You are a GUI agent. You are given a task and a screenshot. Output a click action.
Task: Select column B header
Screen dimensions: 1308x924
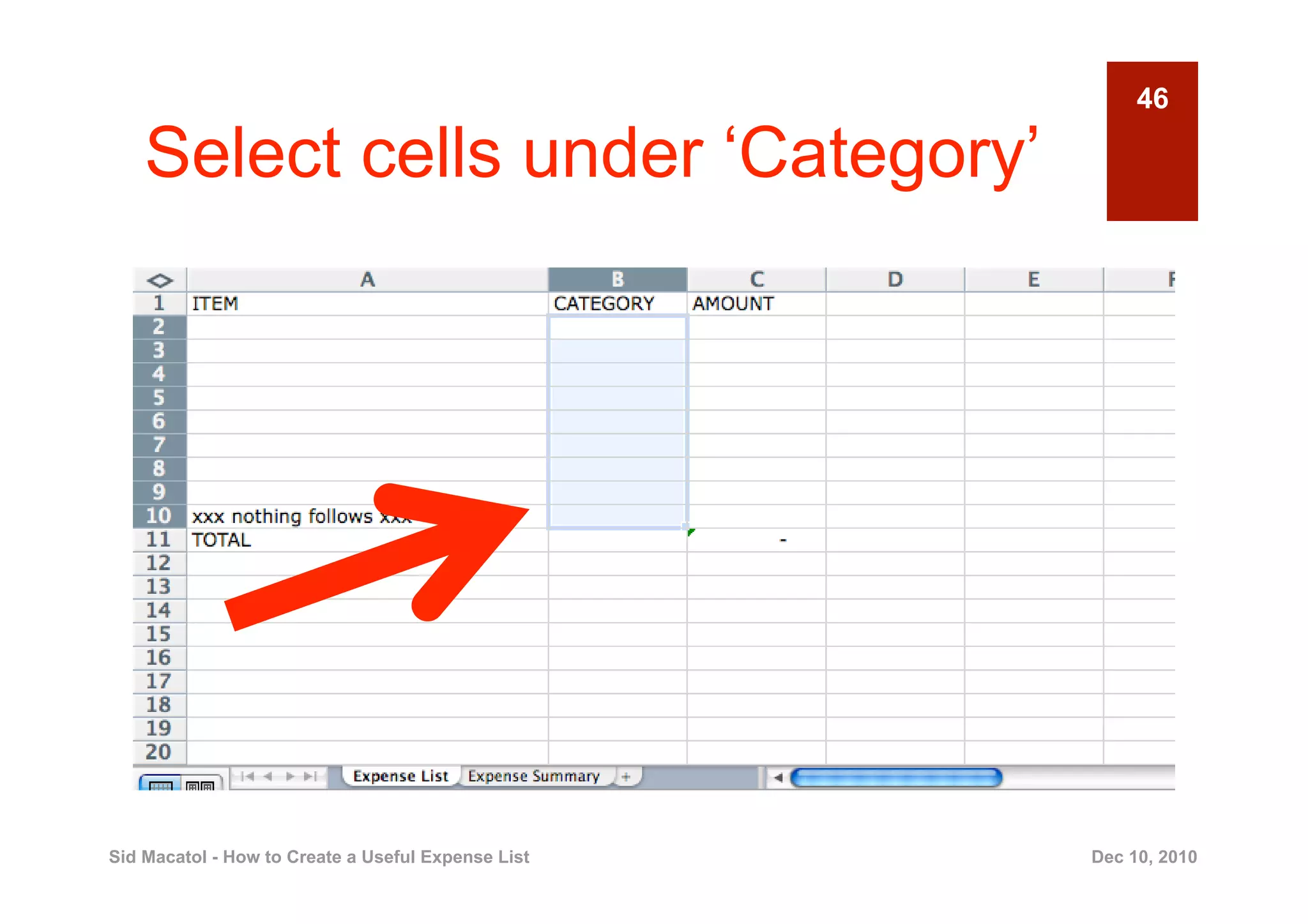pyautogui.click(x=618, y=280)
